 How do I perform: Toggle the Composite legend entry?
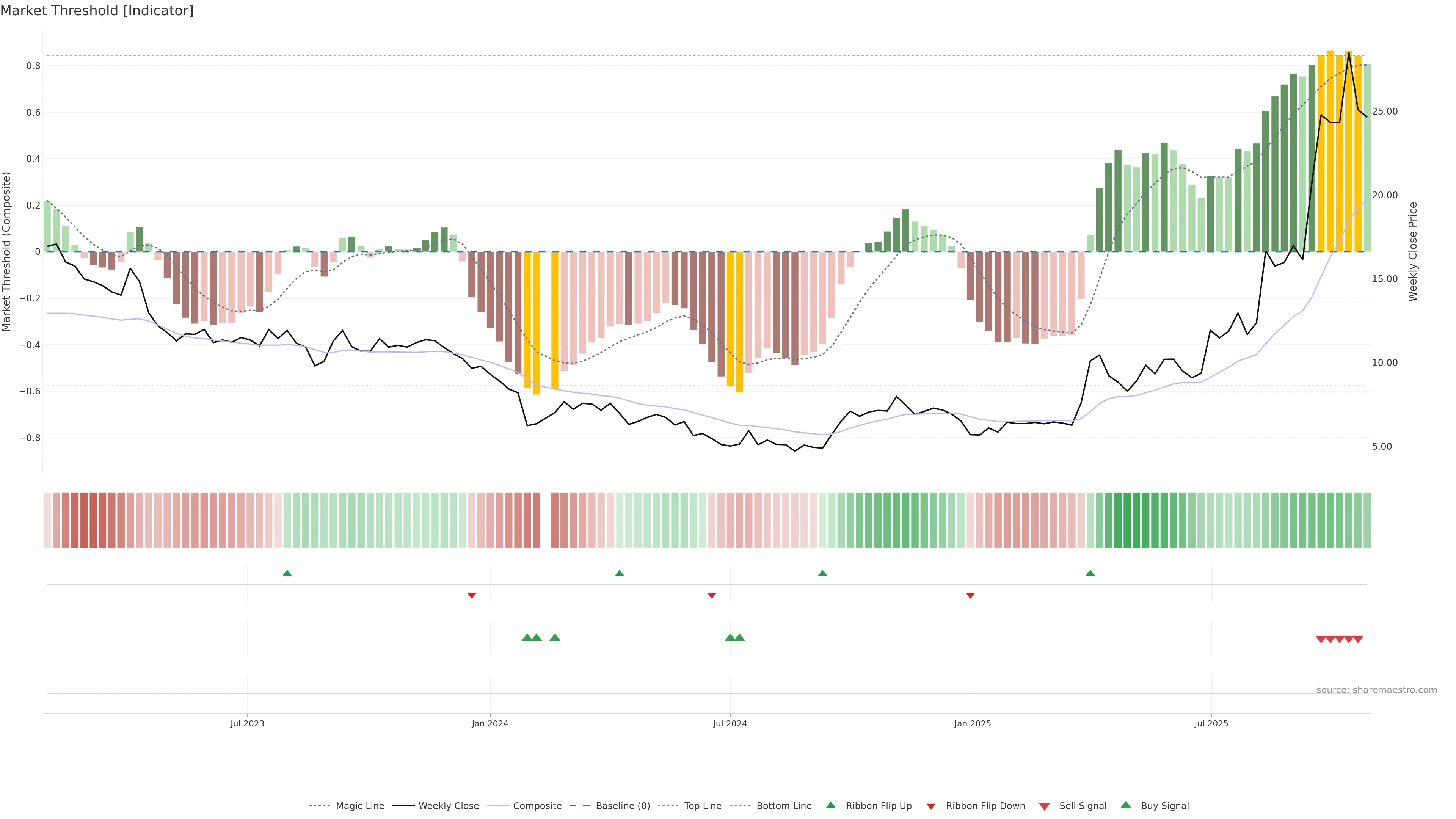537,806
